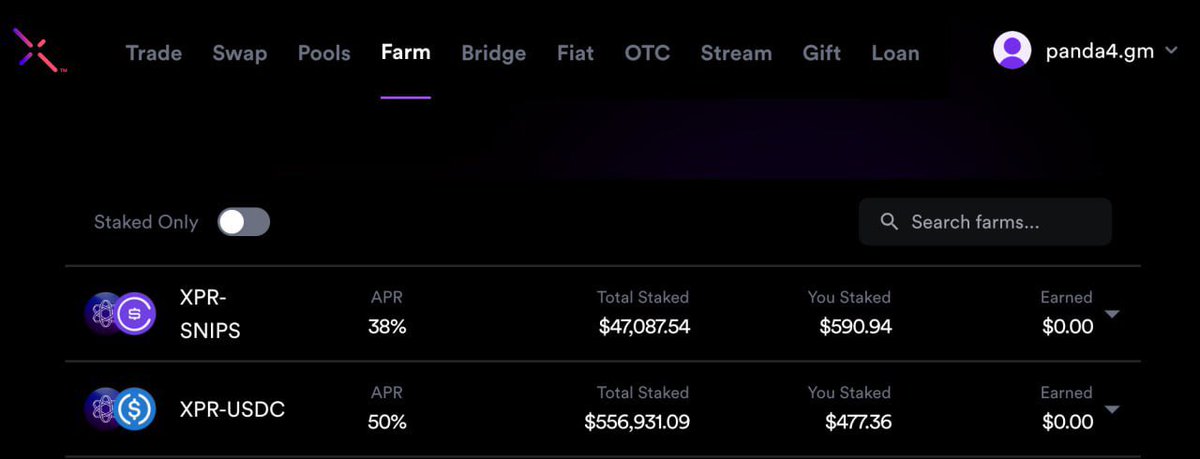
Task: Open the Trade tab
Action: pyautogui.click(x=153, y=53)
